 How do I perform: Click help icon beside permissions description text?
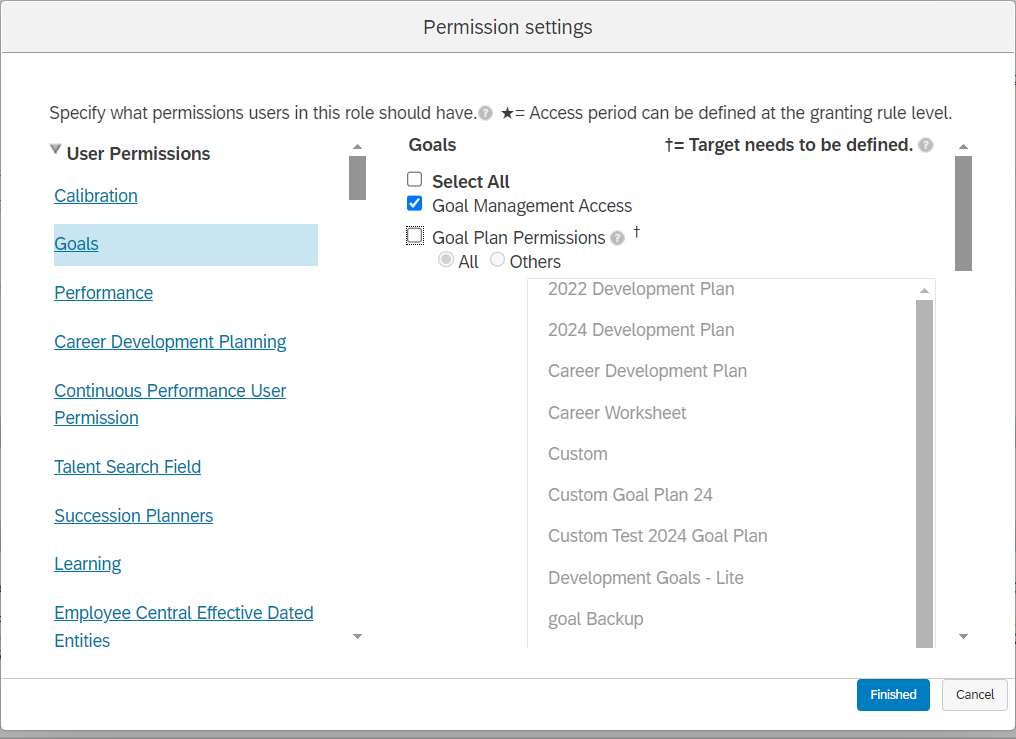coord(485,113)
